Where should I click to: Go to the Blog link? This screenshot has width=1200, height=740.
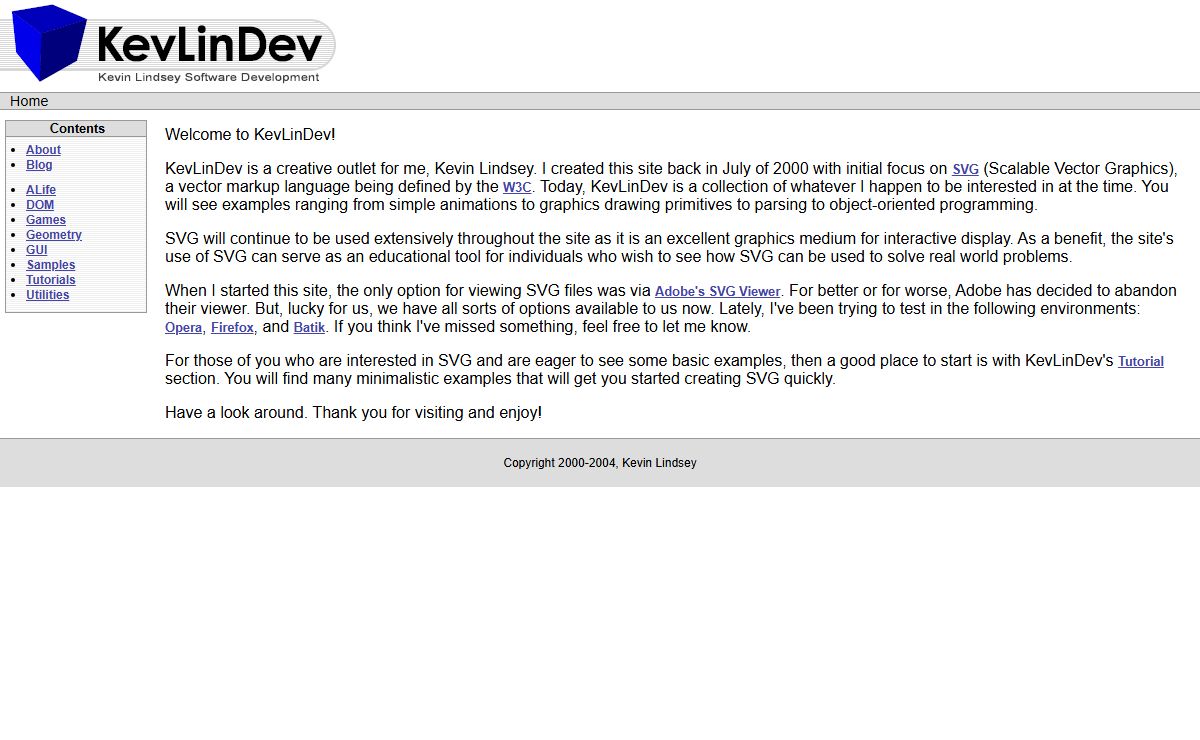pos(39,165)
